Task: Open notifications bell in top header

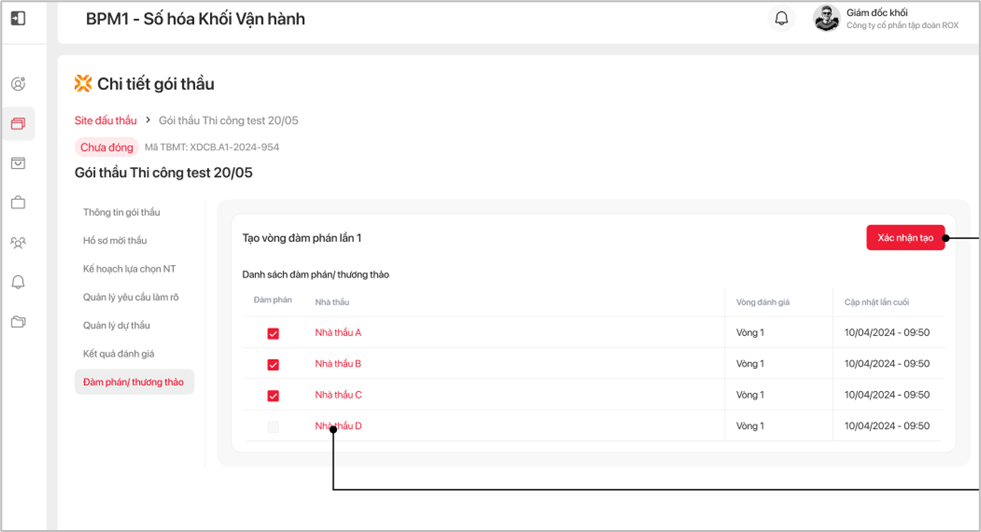Action: 782,18
